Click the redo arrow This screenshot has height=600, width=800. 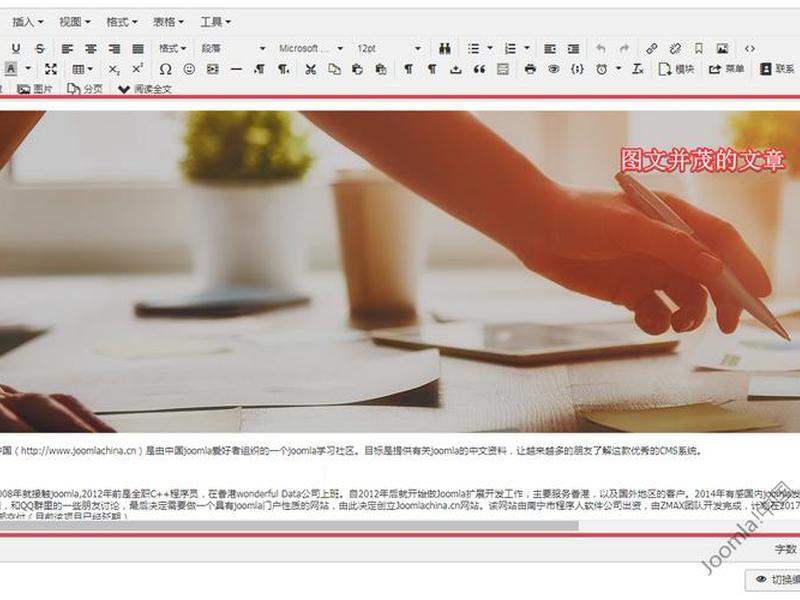pyautogui.click(x=624, y=48)
